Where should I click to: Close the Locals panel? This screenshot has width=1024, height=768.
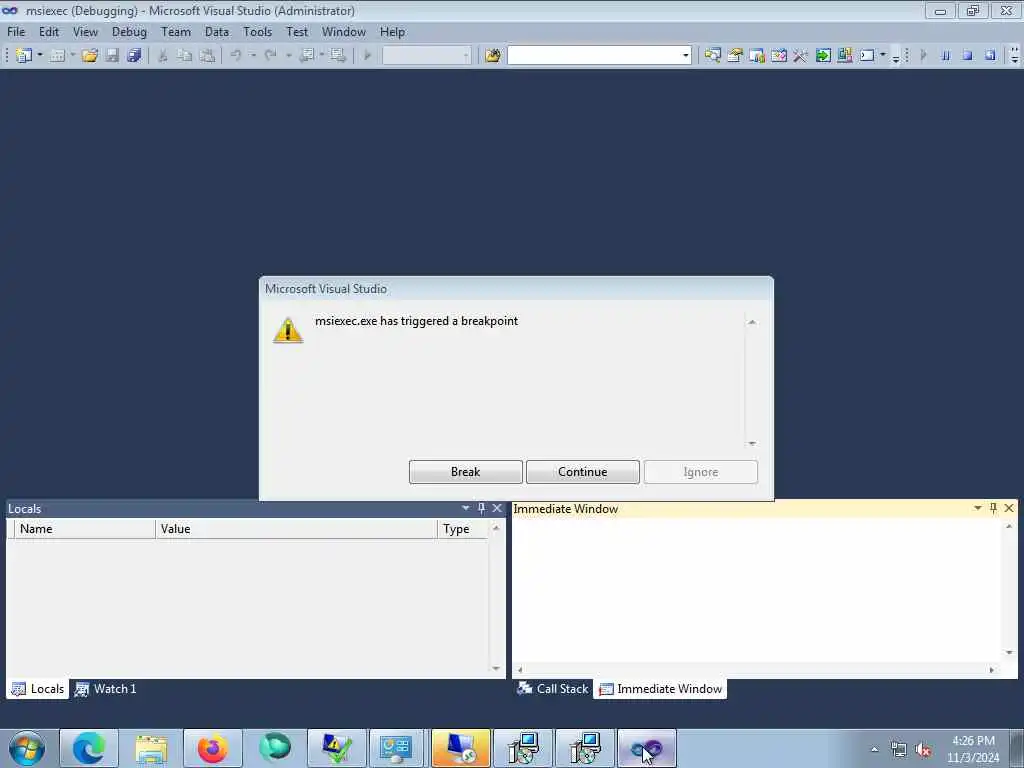[497, 508]
